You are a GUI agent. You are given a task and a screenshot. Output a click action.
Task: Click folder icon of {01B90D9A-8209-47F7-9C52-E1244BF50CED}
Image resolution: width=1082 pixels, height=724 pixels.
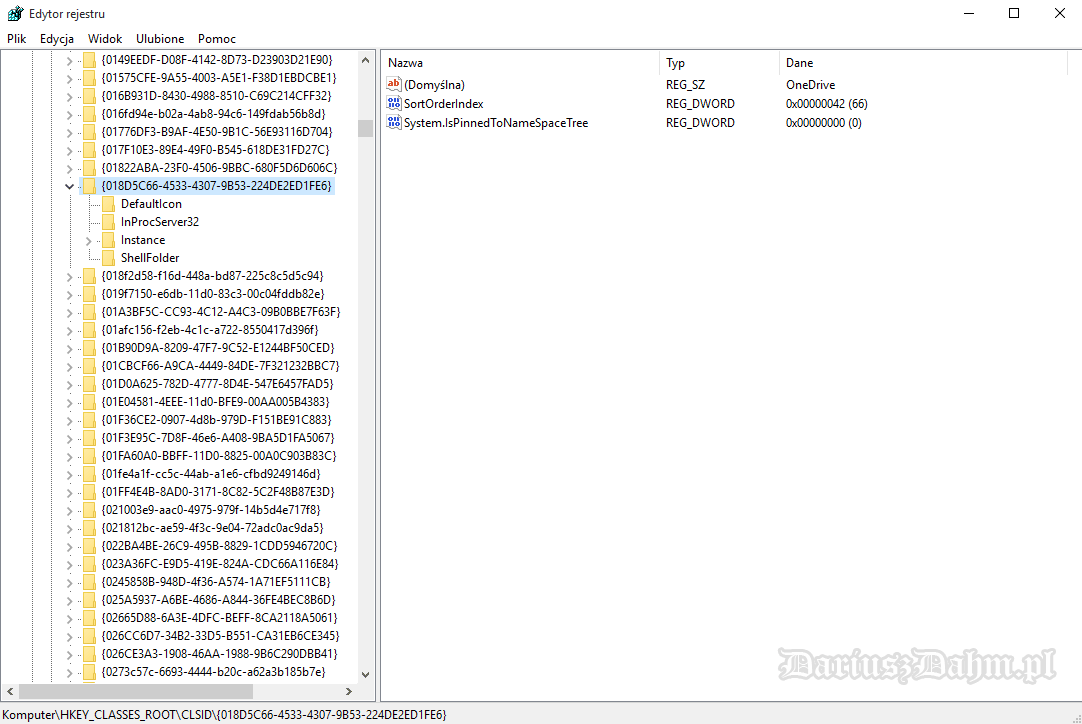pyautogui.click(x=89, y=348)
